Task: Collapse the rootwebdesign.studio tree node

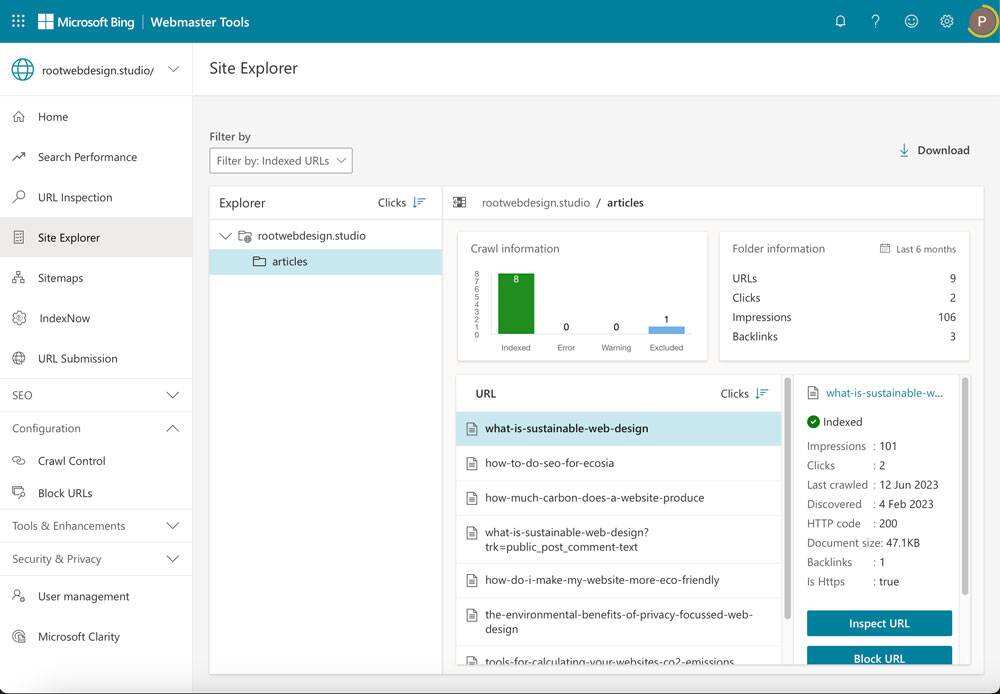Action: pyautogui.click(x=224, y=236)
